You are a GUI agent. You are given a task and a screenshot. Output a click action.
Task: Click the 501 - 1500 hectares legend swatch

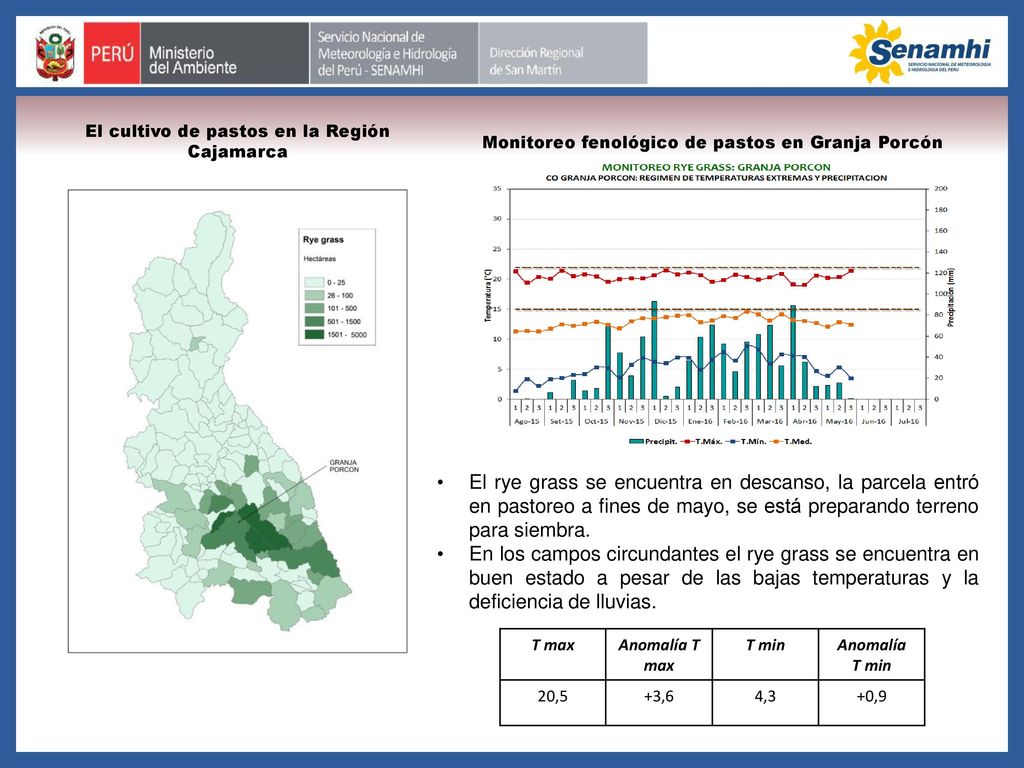pos(314,321)
